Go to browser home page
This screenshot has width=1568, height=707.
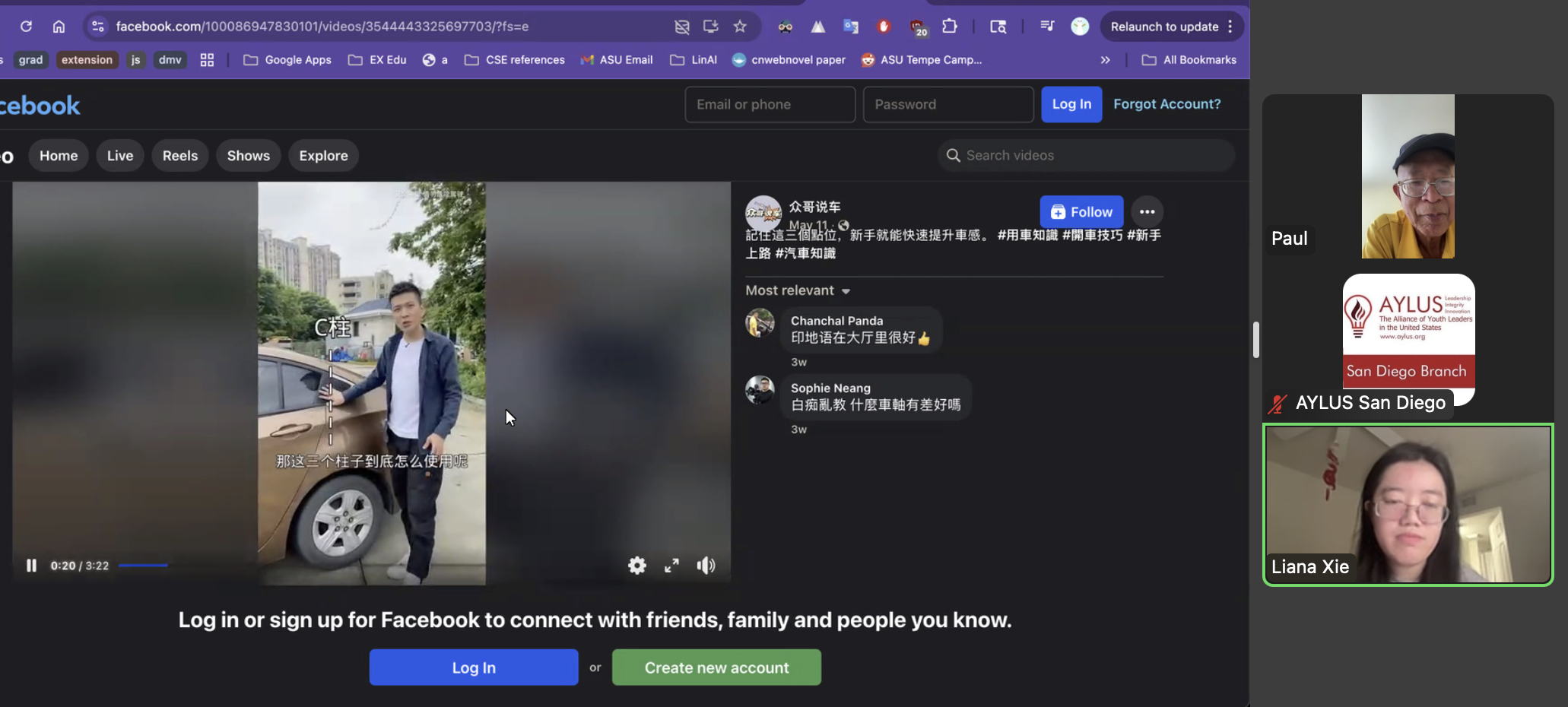[59, 27]
